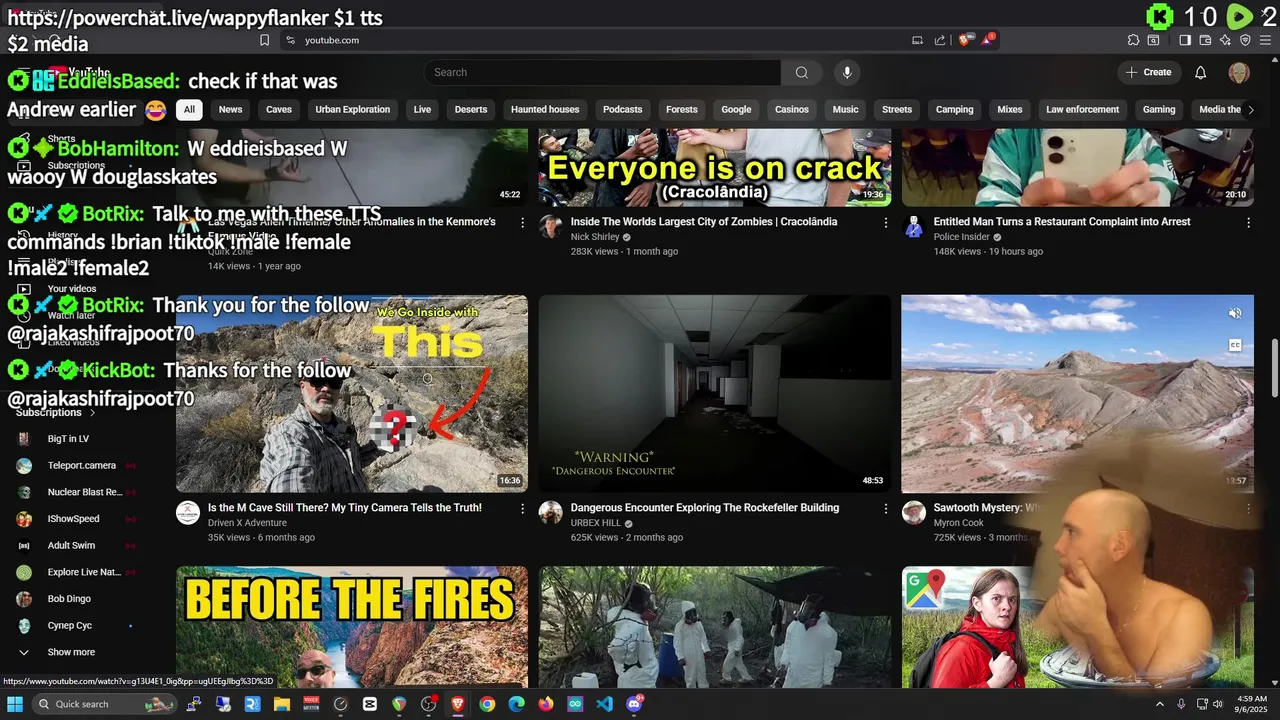The height and width of the screenshot is (720, 1280).
Task: Open Brave Wallet icon
Action: click(x=1206, y=40)
